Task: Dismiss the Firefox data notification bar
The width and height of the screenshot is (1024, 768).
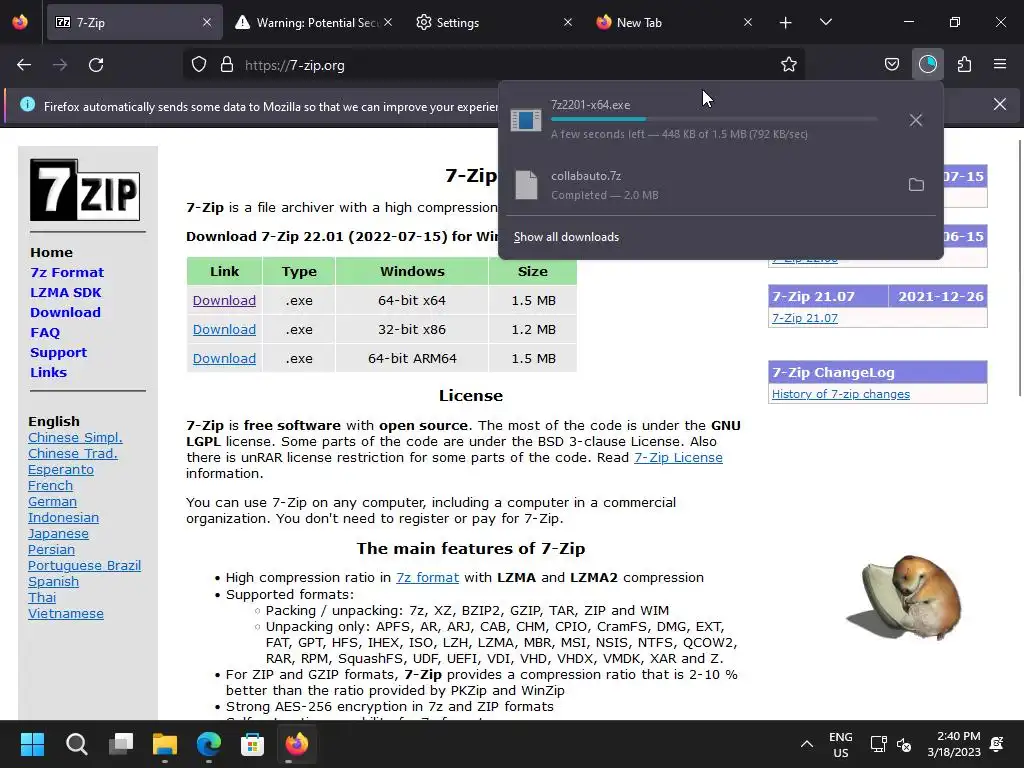Action: (999, 104)
